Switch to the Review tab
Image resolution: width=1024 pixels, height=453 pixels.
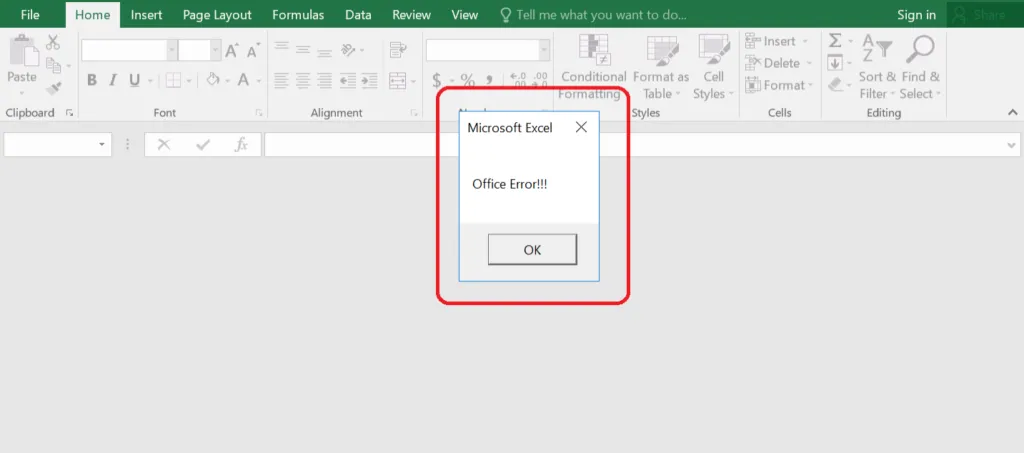point(411,14)
